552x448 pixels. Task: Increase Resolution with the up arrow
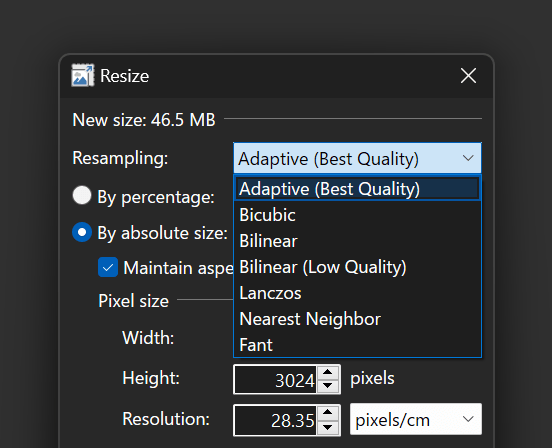point(328,412)
